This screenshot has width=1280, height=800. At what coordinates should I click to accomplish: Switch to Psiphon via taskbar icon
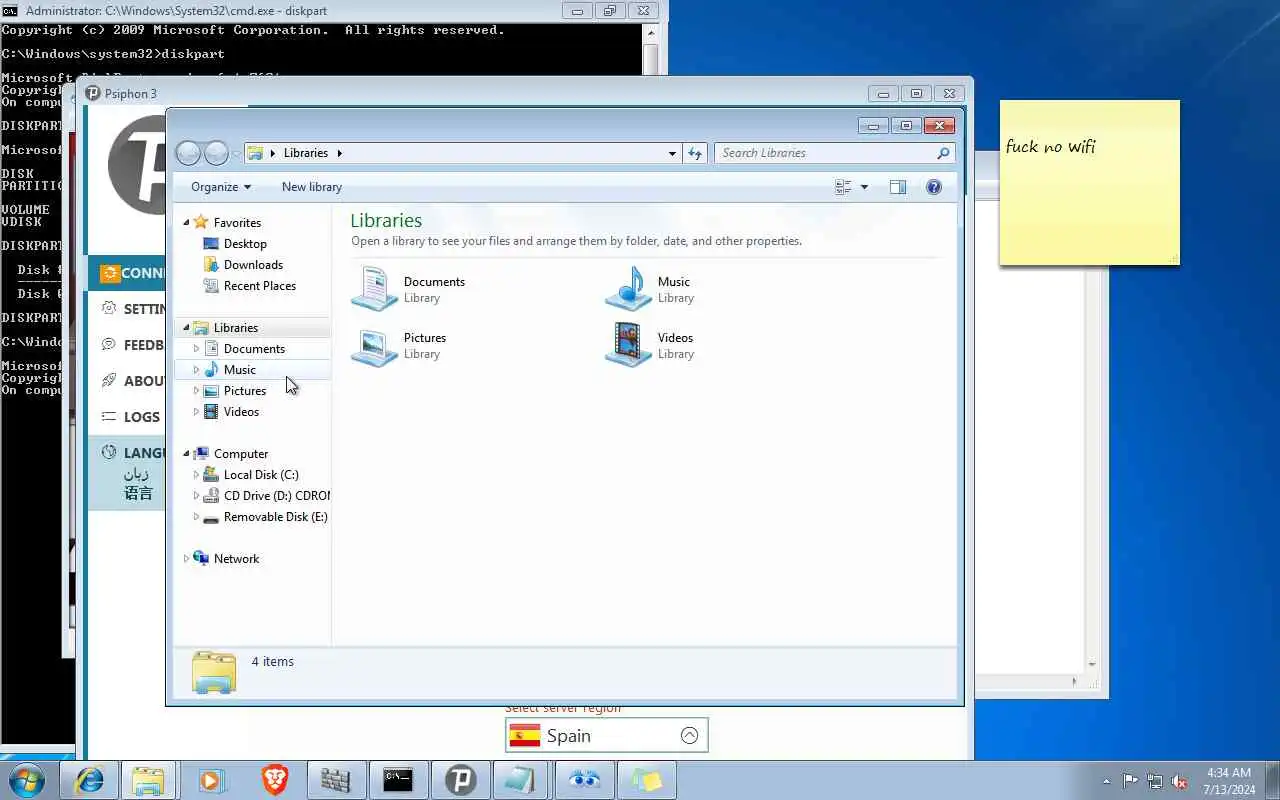click(460, 780)
